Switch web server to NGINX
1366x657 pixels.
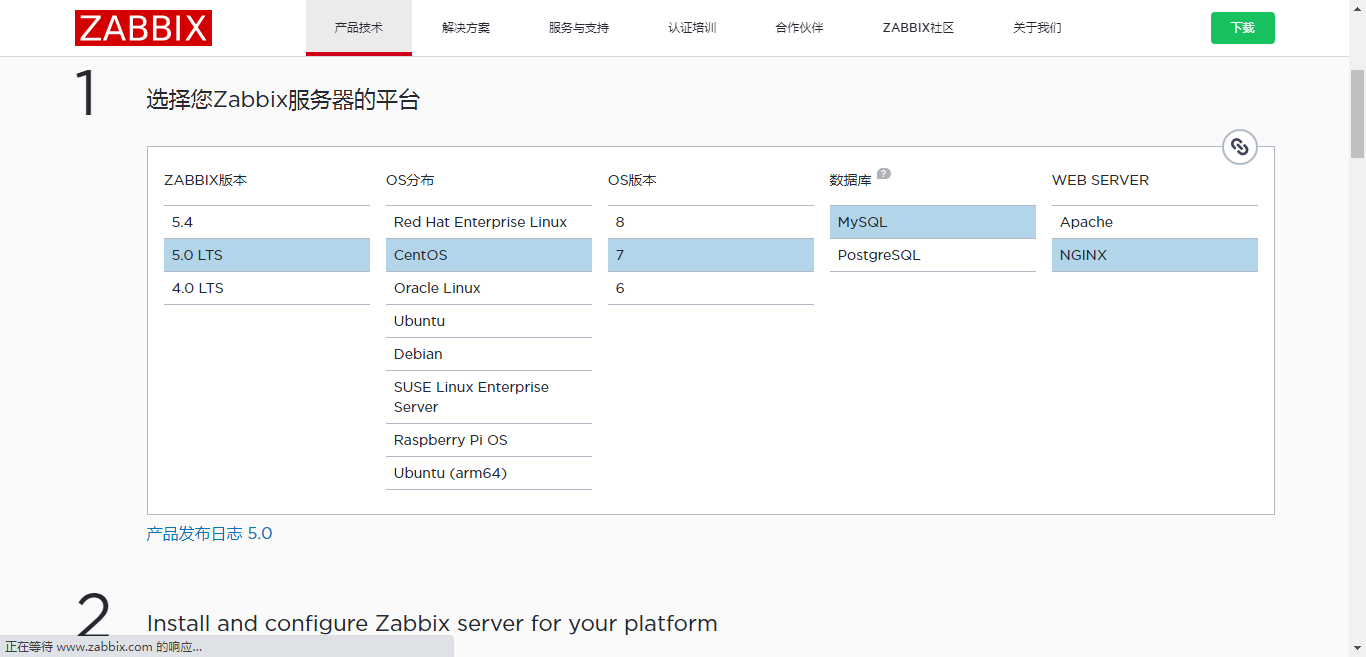[x=1153, y=255]
